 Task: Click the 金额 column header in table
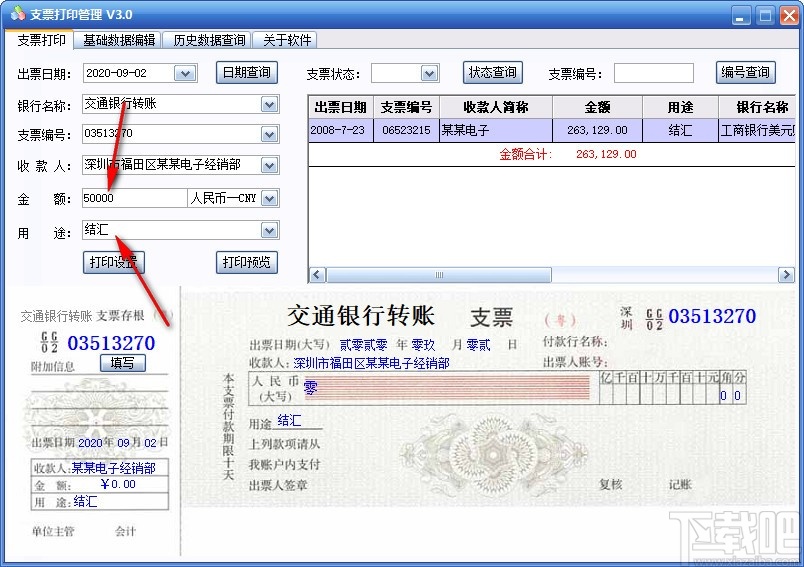click(x=597, y=107)
